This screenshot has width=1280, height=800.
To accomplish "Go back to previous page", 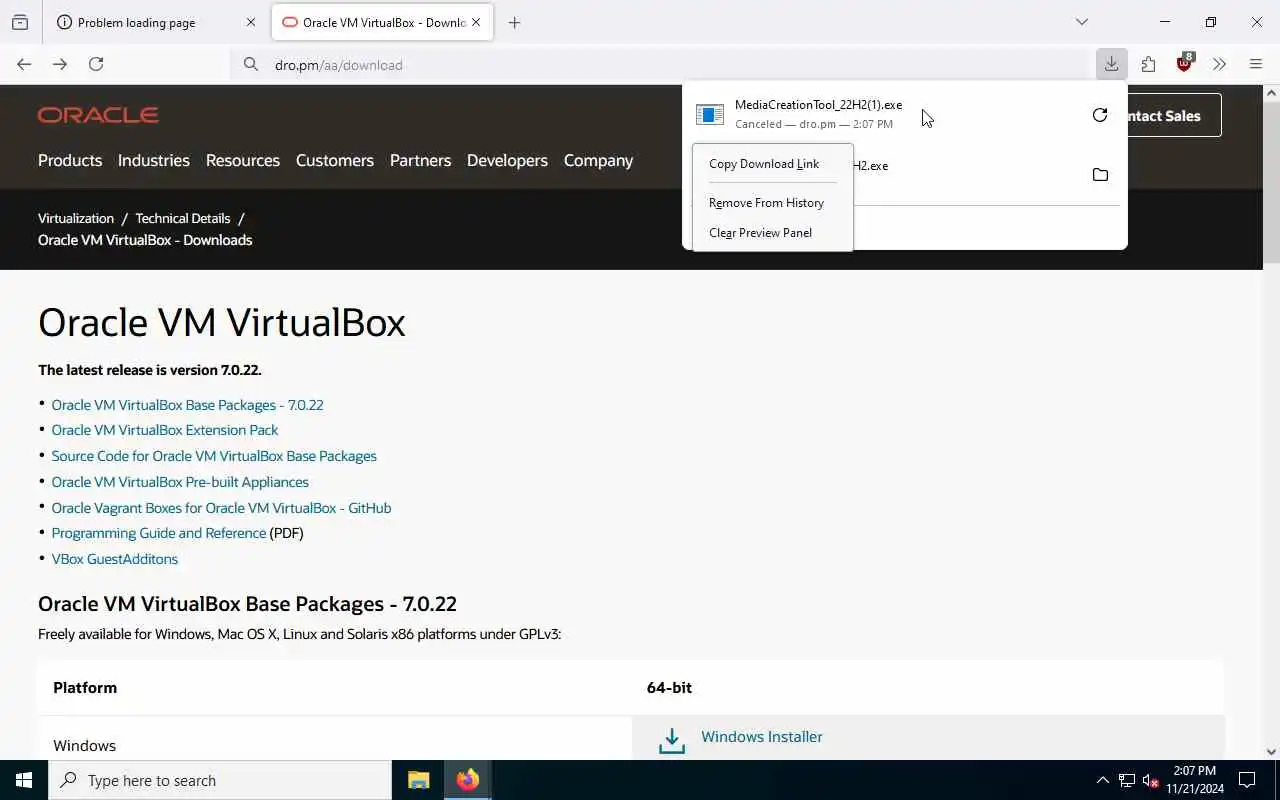I will [x=24, y=64].
